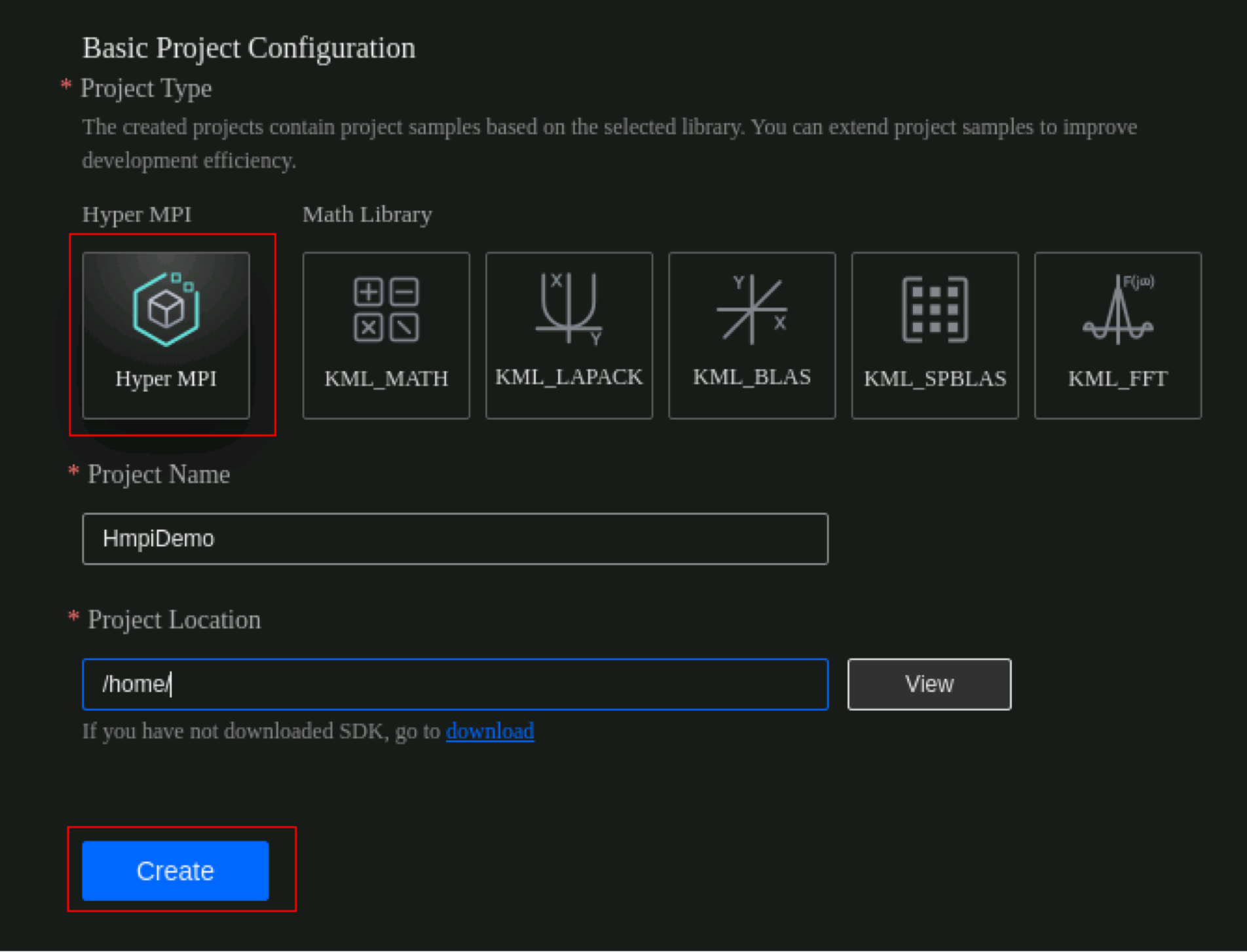Choose the KML_MATH calculator icon
Image resolution: width=1247 pixels, height=952 pixels.
pyautogui.click(x=386, y=309)
